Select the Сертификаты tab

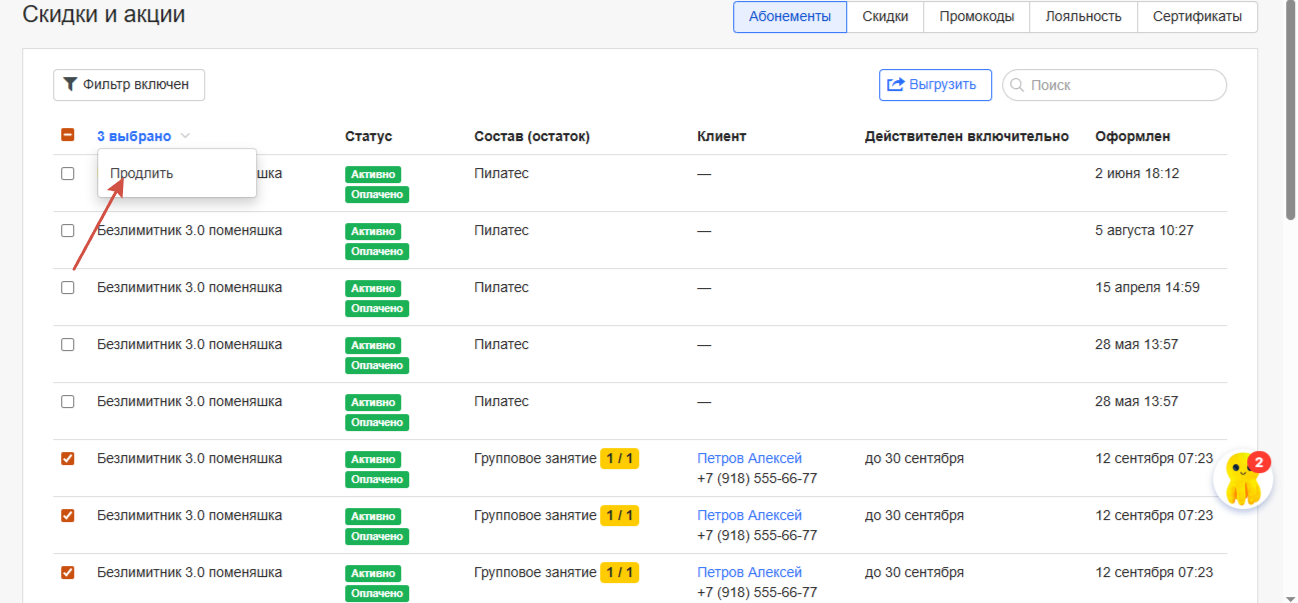(1197, 17)
